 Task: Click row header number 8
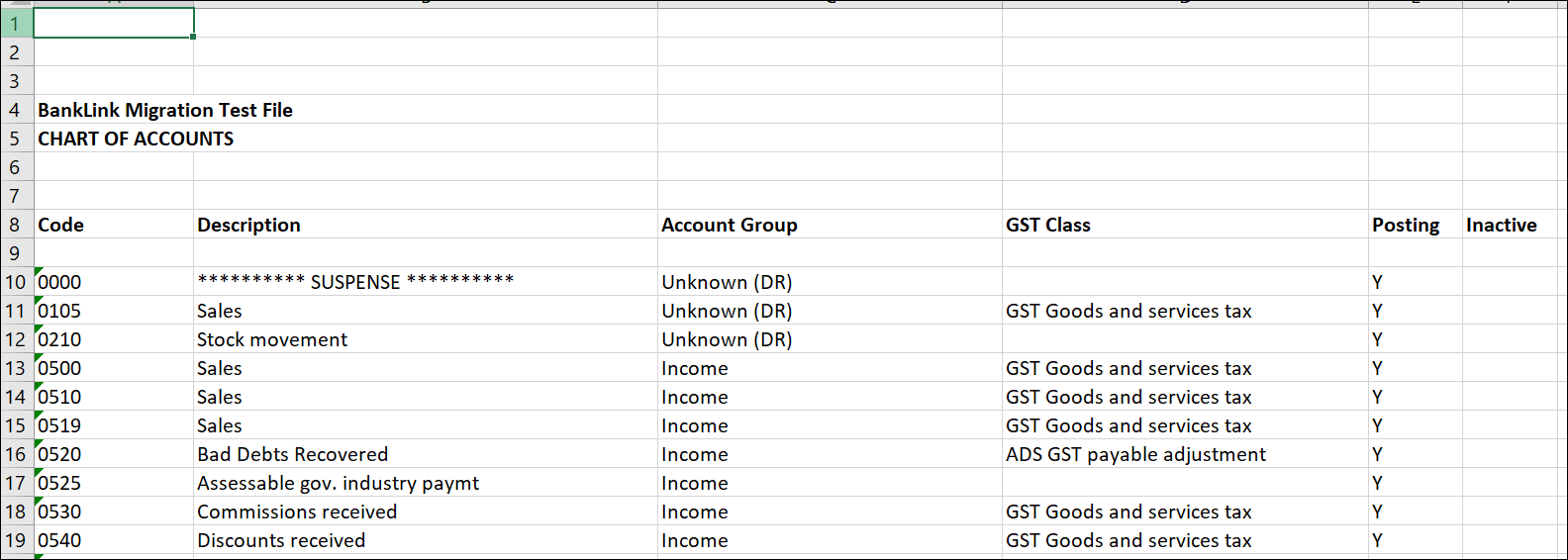15,225
